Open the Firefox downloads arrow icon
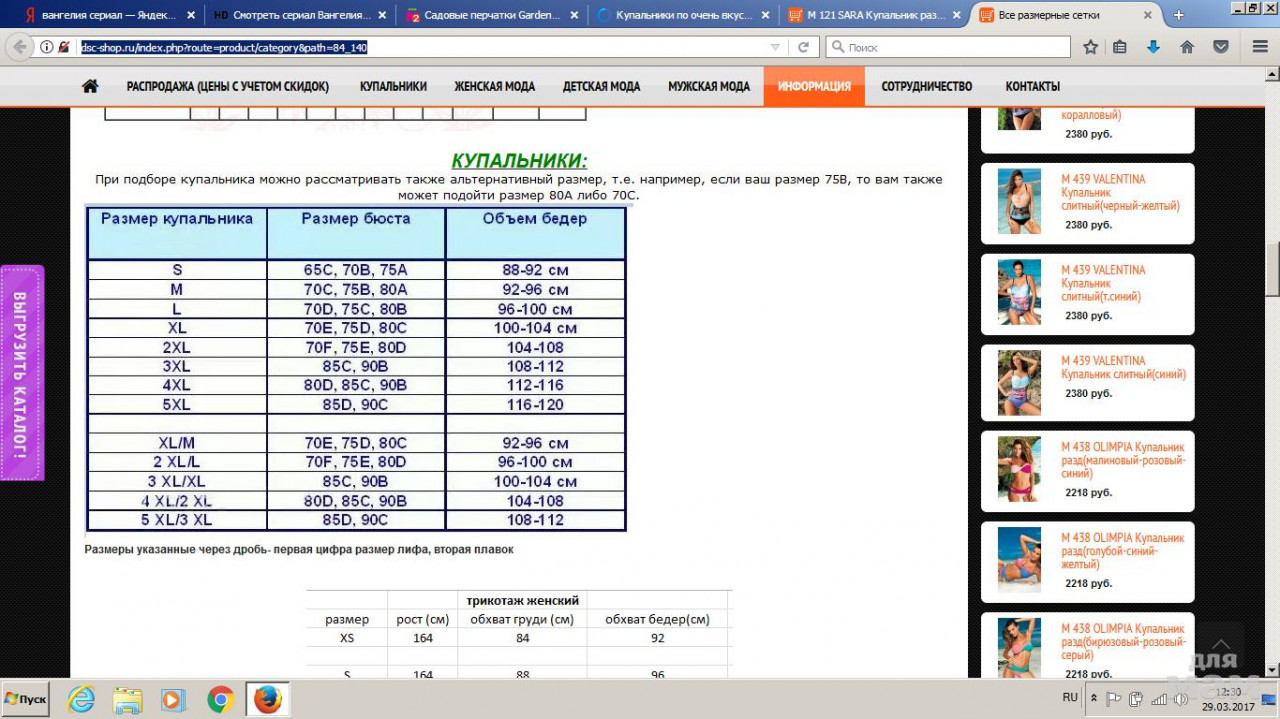The image size is (1280, 719). [x=1153, y=47]
